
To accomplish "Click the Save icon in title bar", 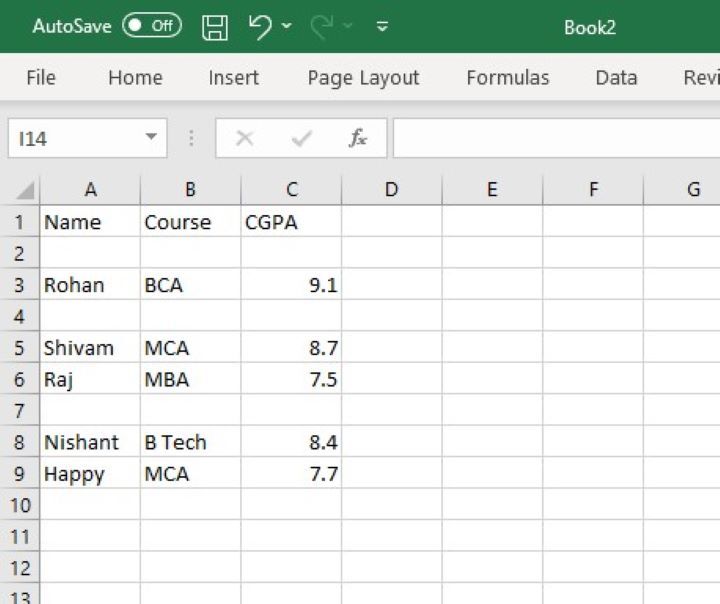I will (x=215, y=27).
